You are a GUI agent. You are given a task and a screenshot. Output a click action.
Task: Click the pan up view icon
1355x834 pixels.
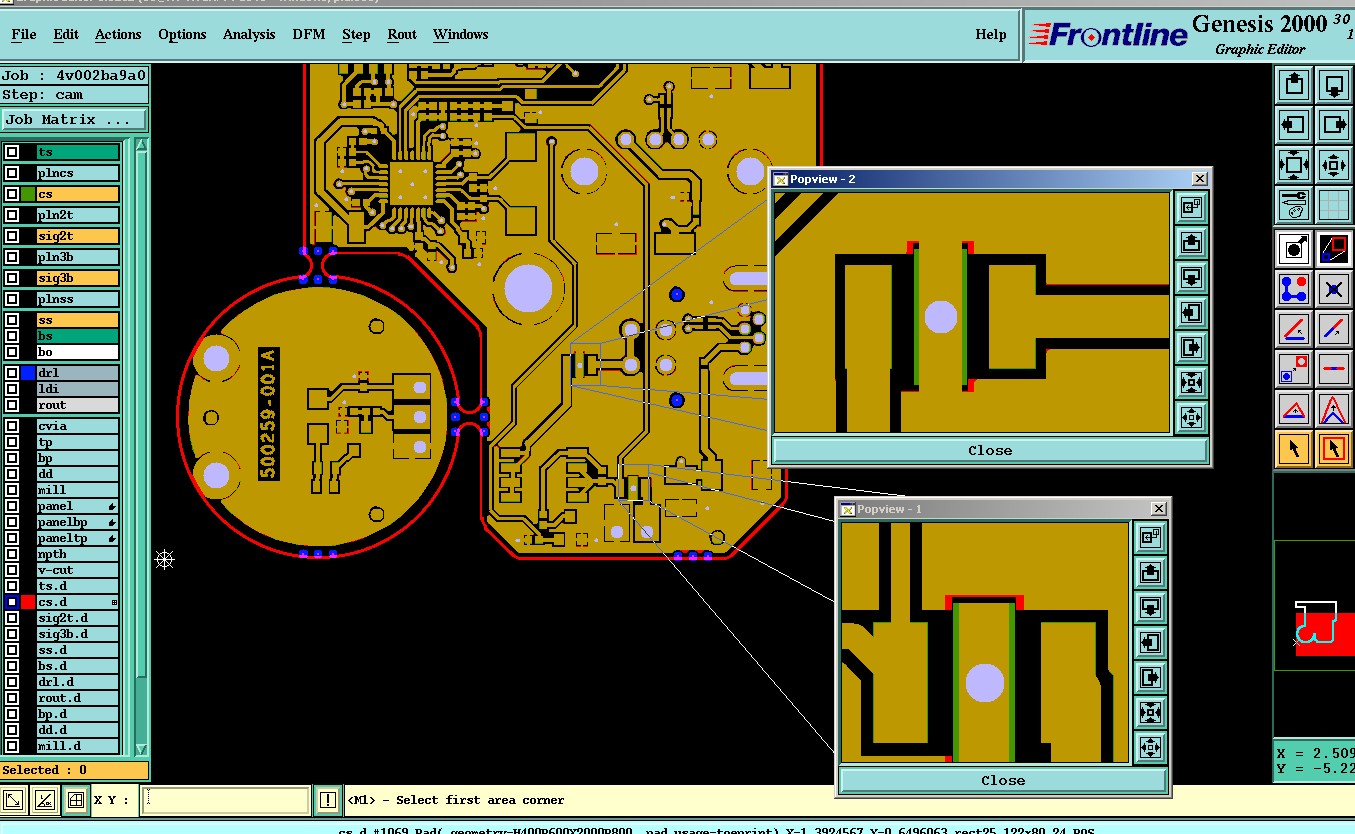[x=1294, y=85]
